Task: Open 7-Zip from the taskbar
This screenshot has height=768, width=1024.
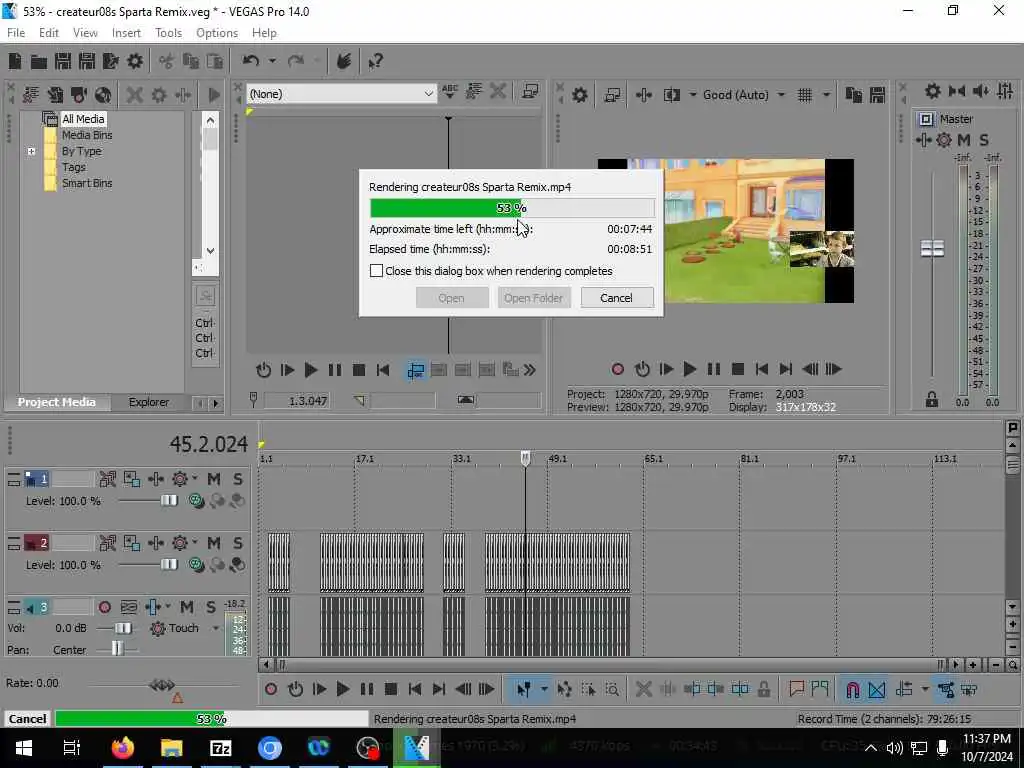Action: tap(221, 748)
